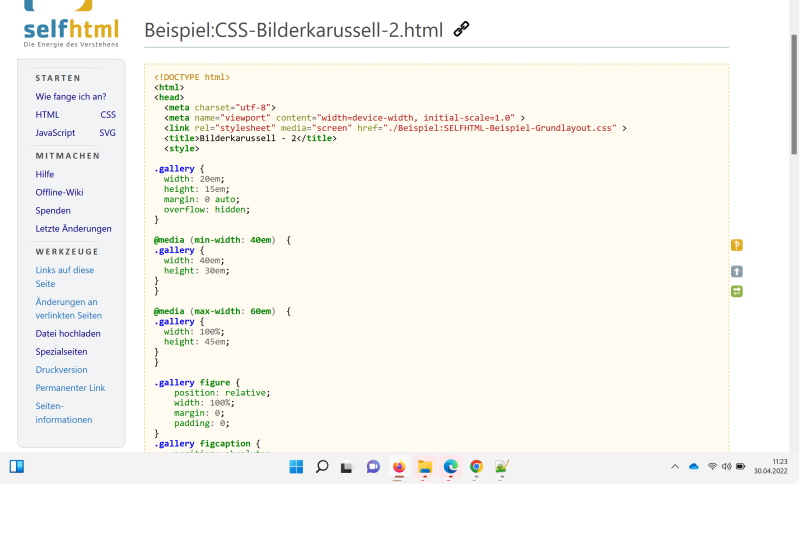
Task: Select "Letzte Änderungen" in sidebar
Action: 73,229
